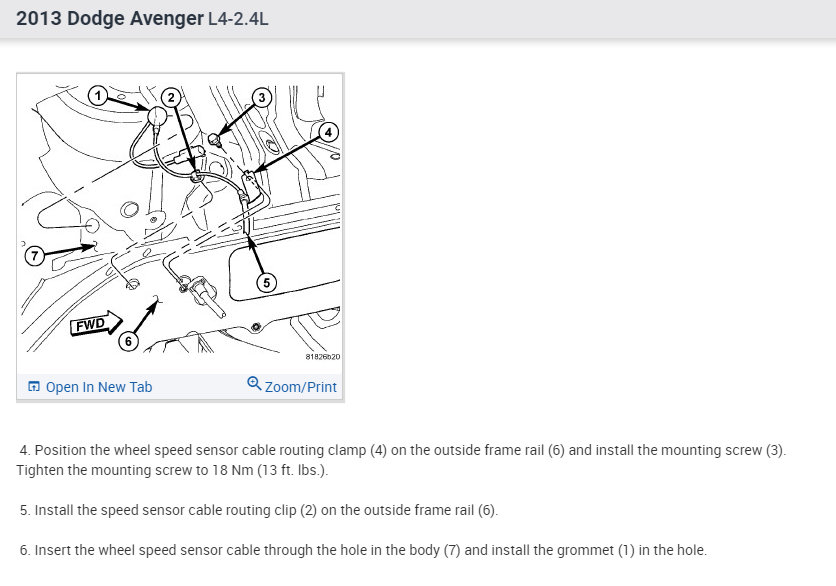The width and height of the screenshot is (836, 586).
Task: Select callout 6 for the frame rail
Action: tap(127, 341)
